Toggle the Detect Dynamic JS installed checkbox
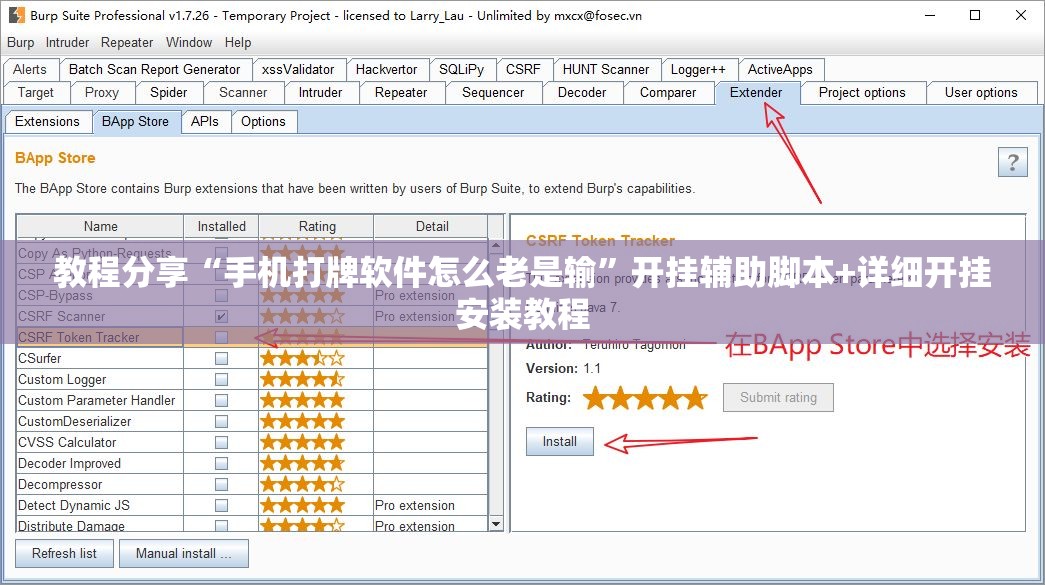 (221, 506)
